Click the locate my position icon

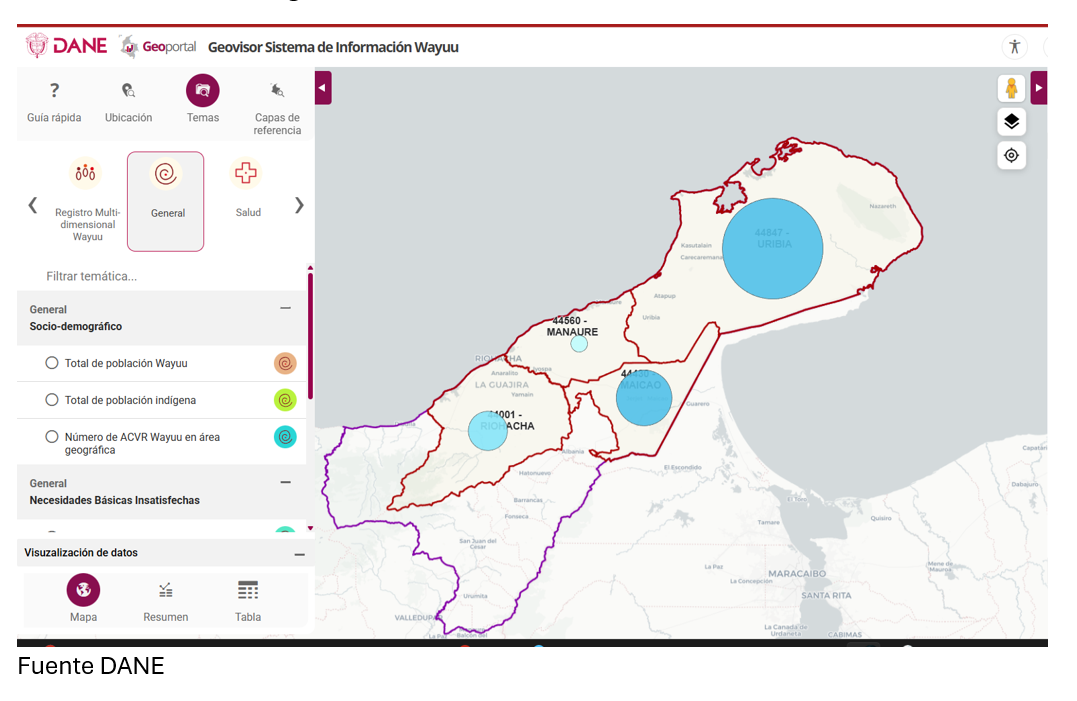point(1011,155)
